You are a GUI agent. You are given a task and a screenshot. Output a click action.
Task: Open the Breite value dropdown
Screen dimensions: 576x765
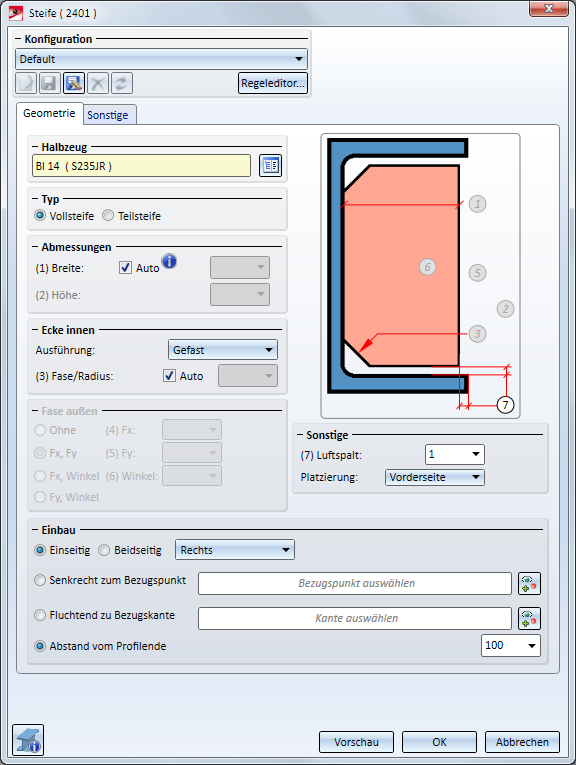[x=240, y=267]
